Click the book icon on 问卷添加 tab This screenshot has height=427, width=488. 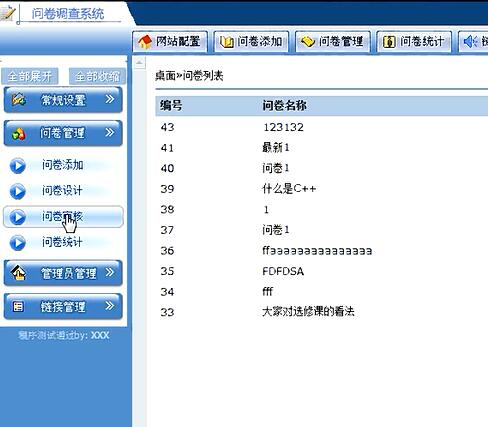click(x=226, y=42)
